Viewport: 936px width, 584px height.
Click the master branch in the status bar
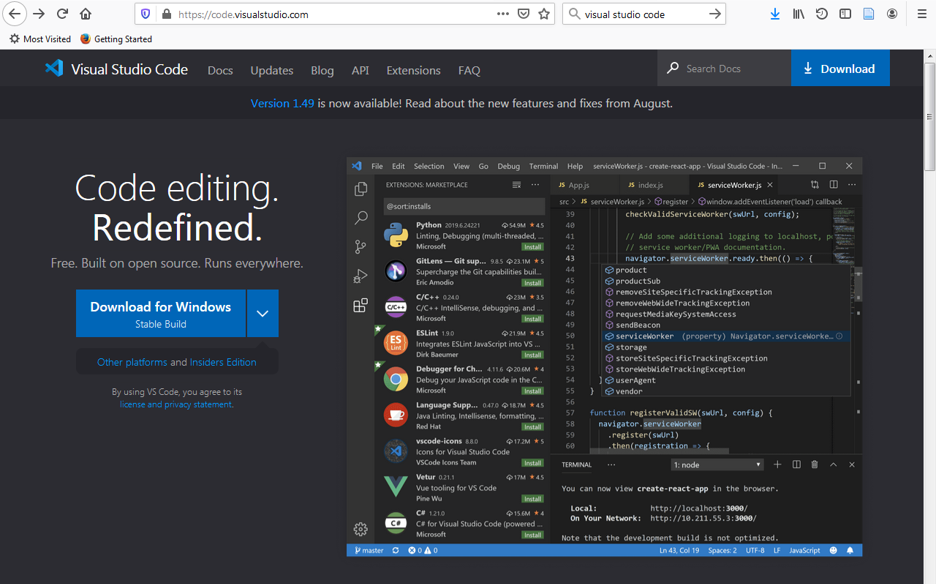pos(369,551)
